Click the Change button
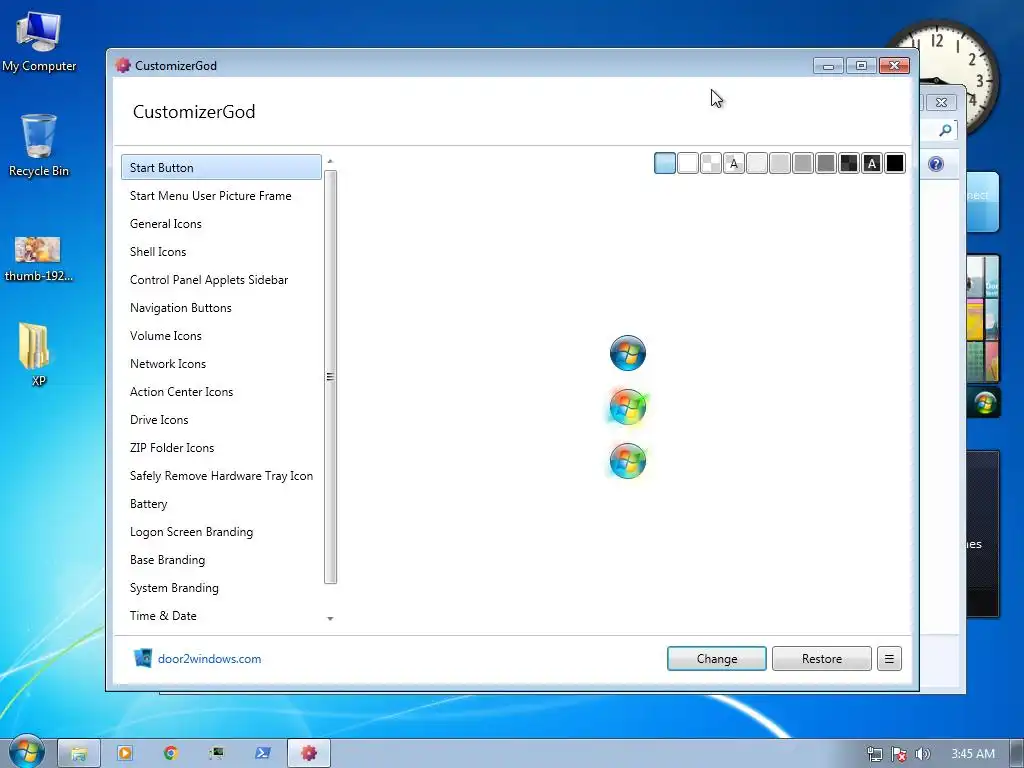The image size is (1024, 768). tap(716, 658)
